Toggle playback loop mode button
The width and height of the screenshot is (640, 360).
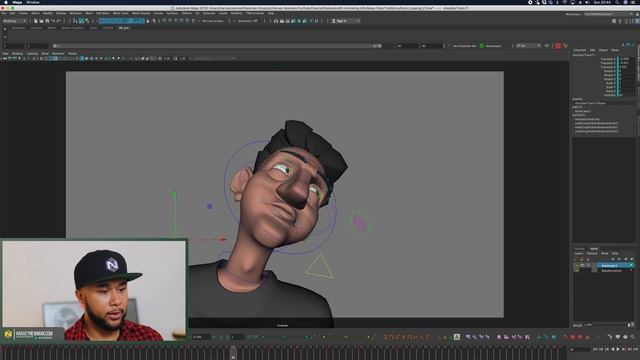[x=547, y=46]
